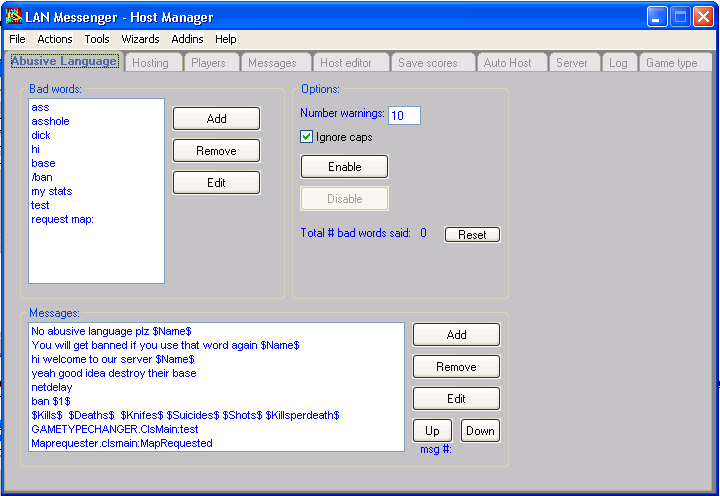Edit the selected message
The width and height of the screenshot is (720, 496).
(456, 399)
